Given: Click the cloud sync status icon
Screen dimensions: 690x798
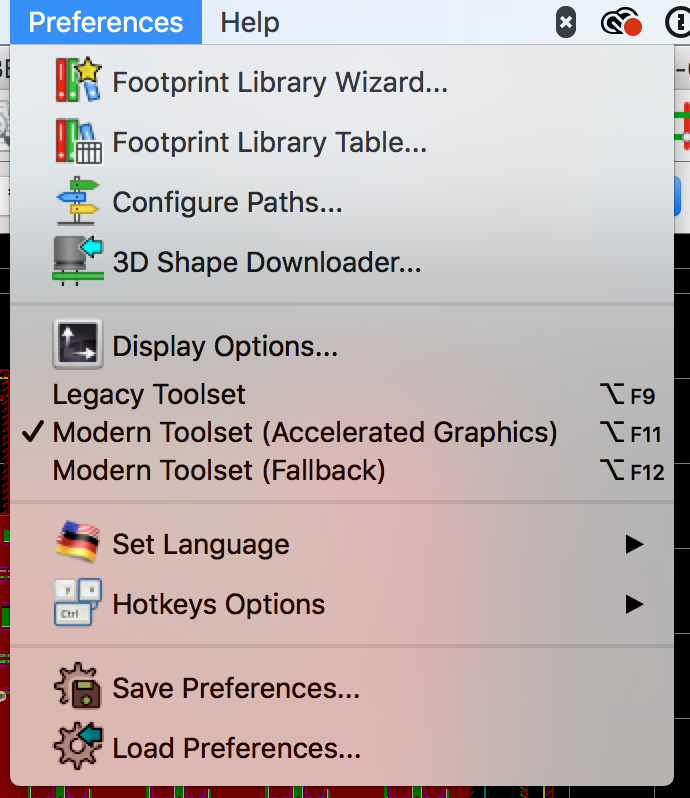Looking at the screenshot, I should tap(620, 23).
